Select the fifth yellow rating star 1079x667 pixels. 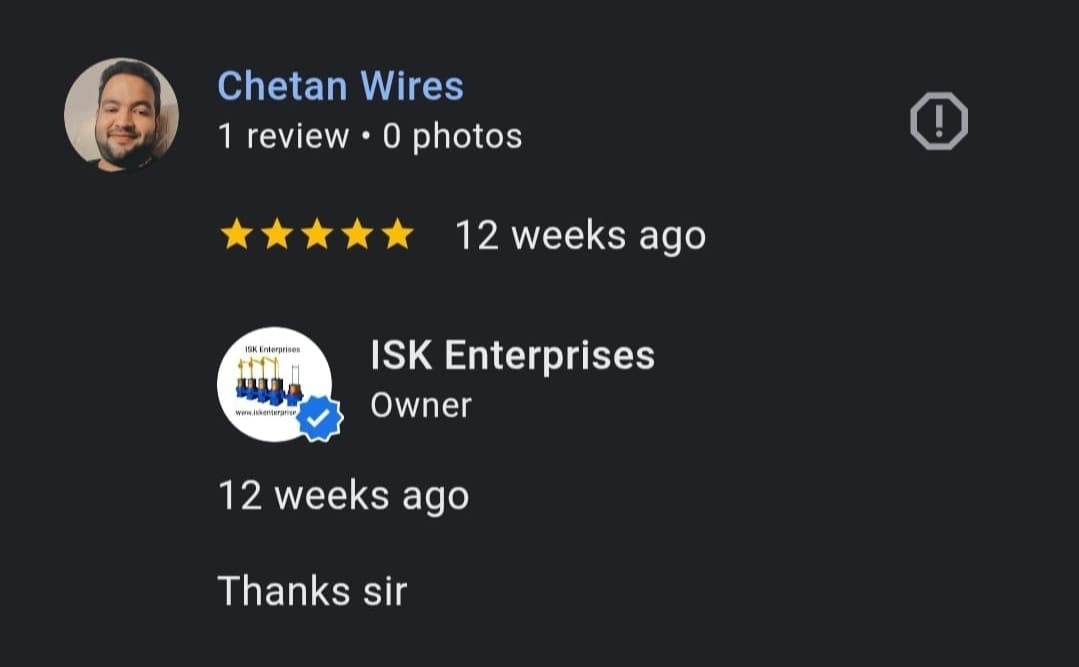(398, 234)
